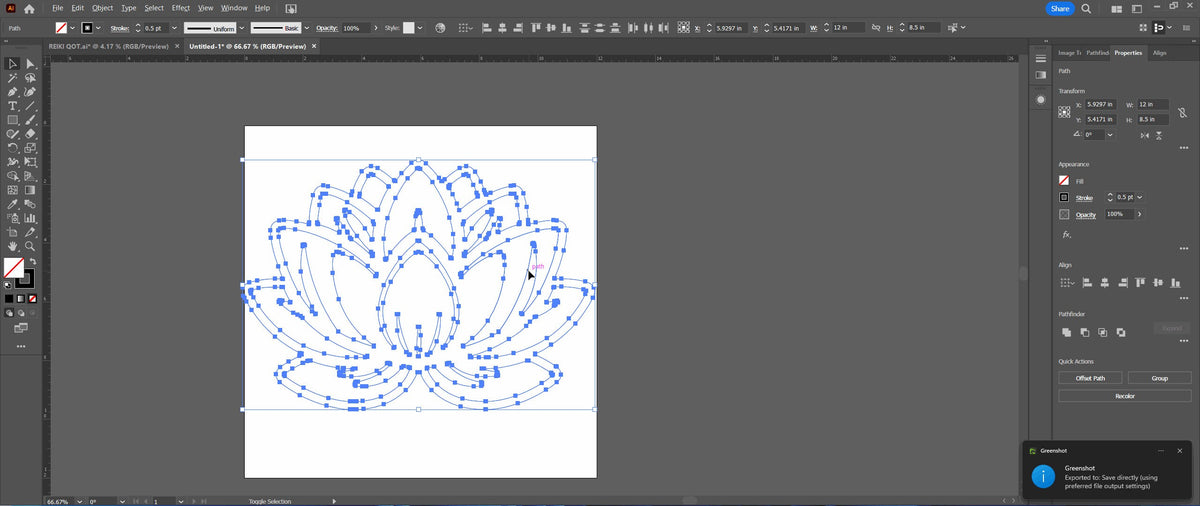Select the Paintbrush tool
The image size is (1200, 506).
tap(30, 120)
